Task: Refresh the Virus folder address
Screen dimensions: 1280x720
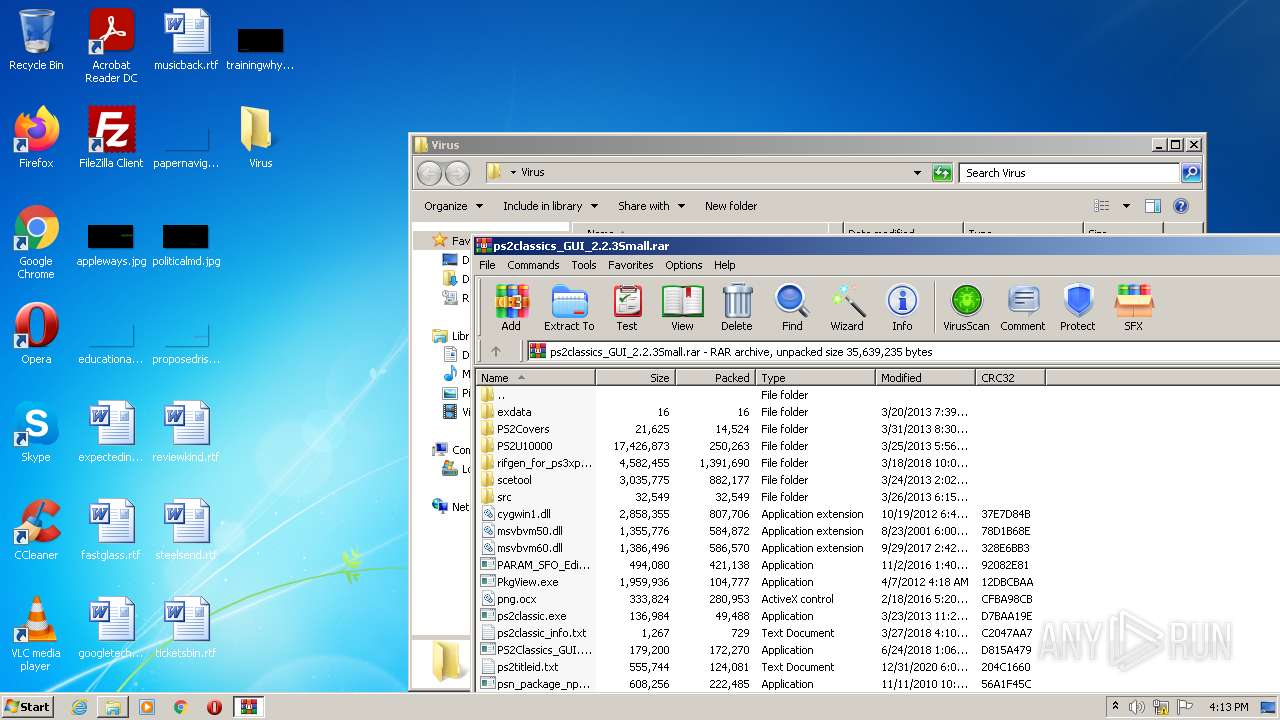Action: [942, 173]
